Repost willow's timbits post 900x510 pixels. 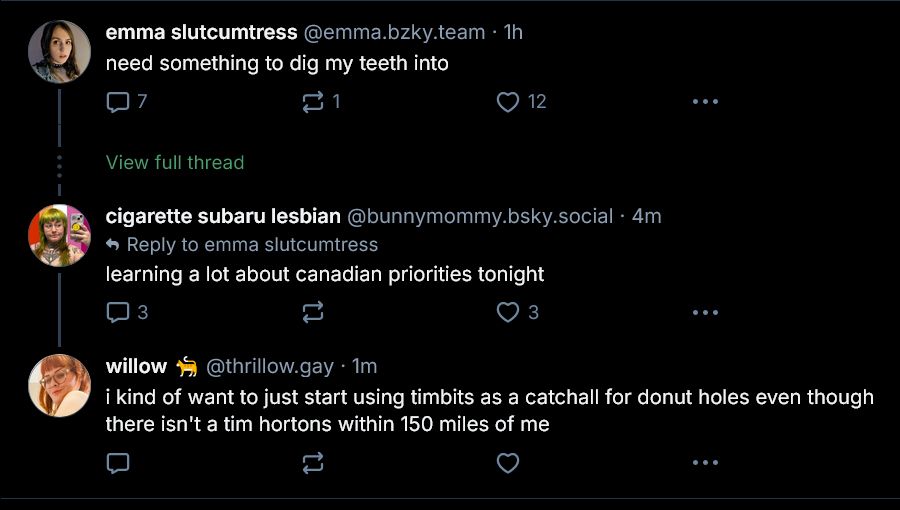[313, 462]
